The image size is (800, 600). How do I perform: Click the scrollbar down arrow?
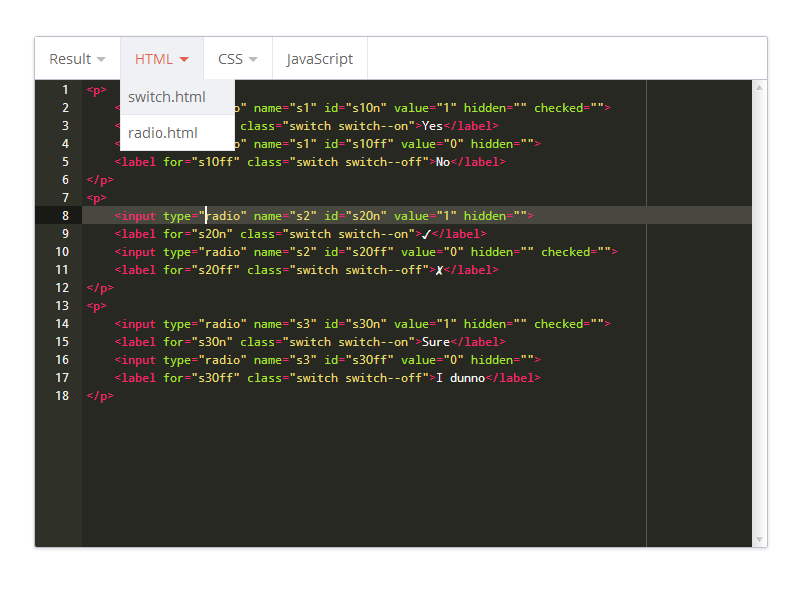pos(759,539)
